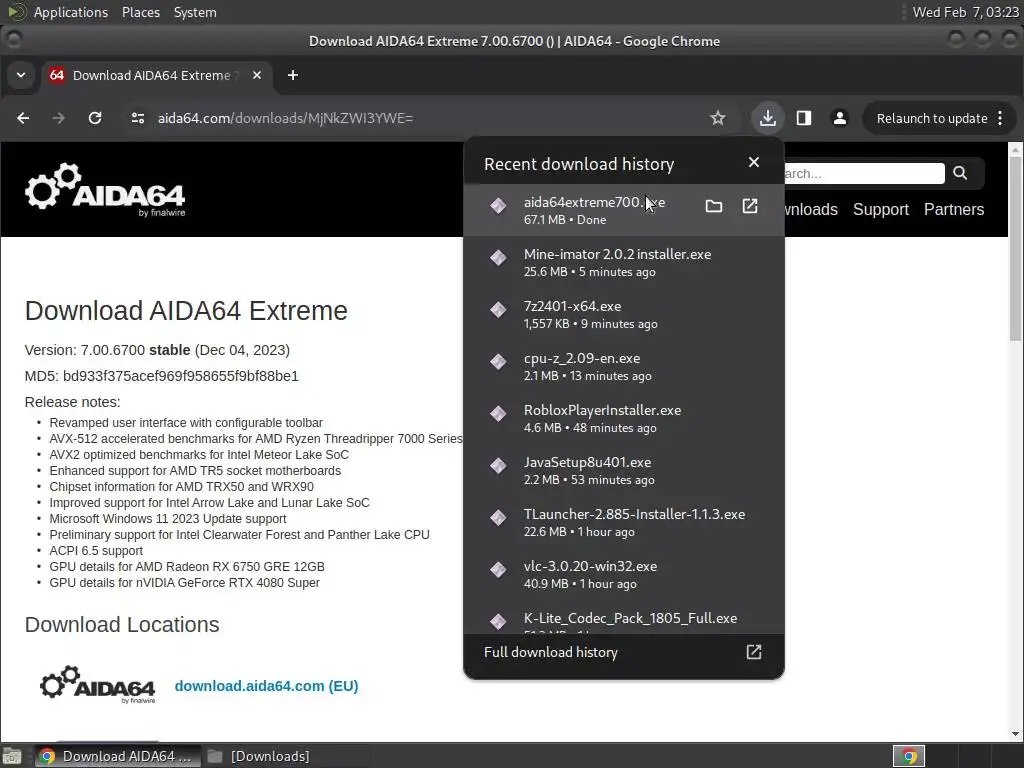The width and height of the screenshot is (1024, 768).
Task: Open the Places menu
Action: [x=141, y=12]
